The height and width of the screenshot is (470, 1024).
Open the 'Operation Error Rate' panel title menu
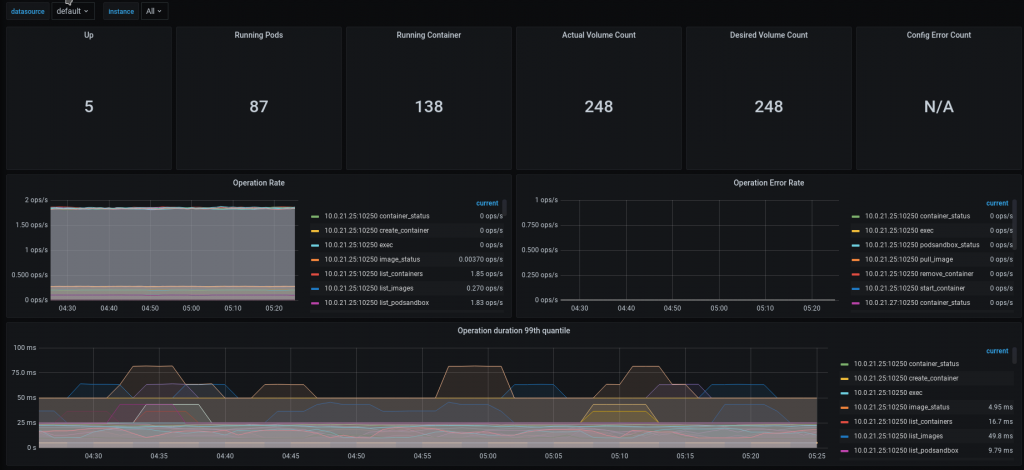pyautogui.click(x=769, y=183)
